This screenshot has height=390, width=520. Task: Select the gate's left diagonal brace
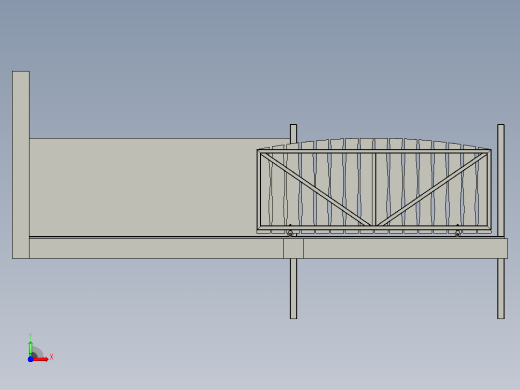point(316,189)
